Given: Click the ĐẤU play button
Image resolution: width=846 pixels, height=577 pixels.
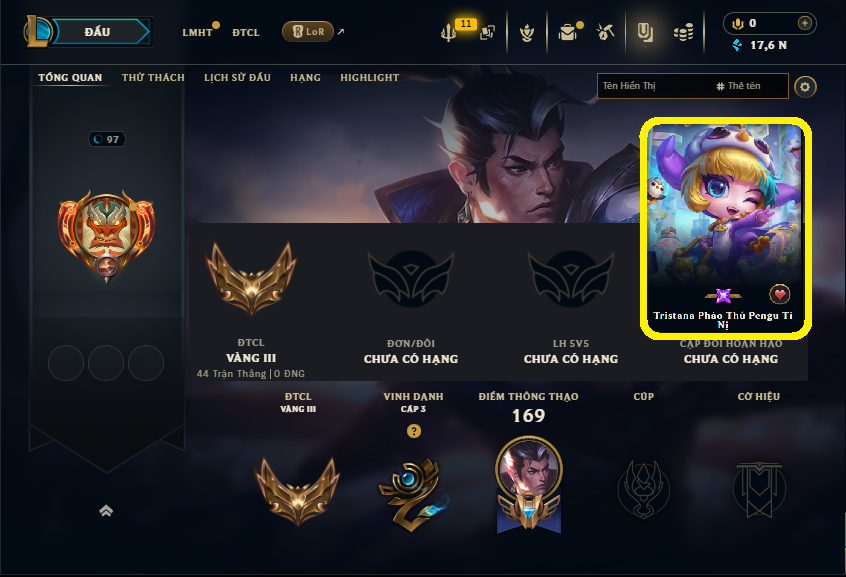Looking at the screenshot, I should point(99,32).
